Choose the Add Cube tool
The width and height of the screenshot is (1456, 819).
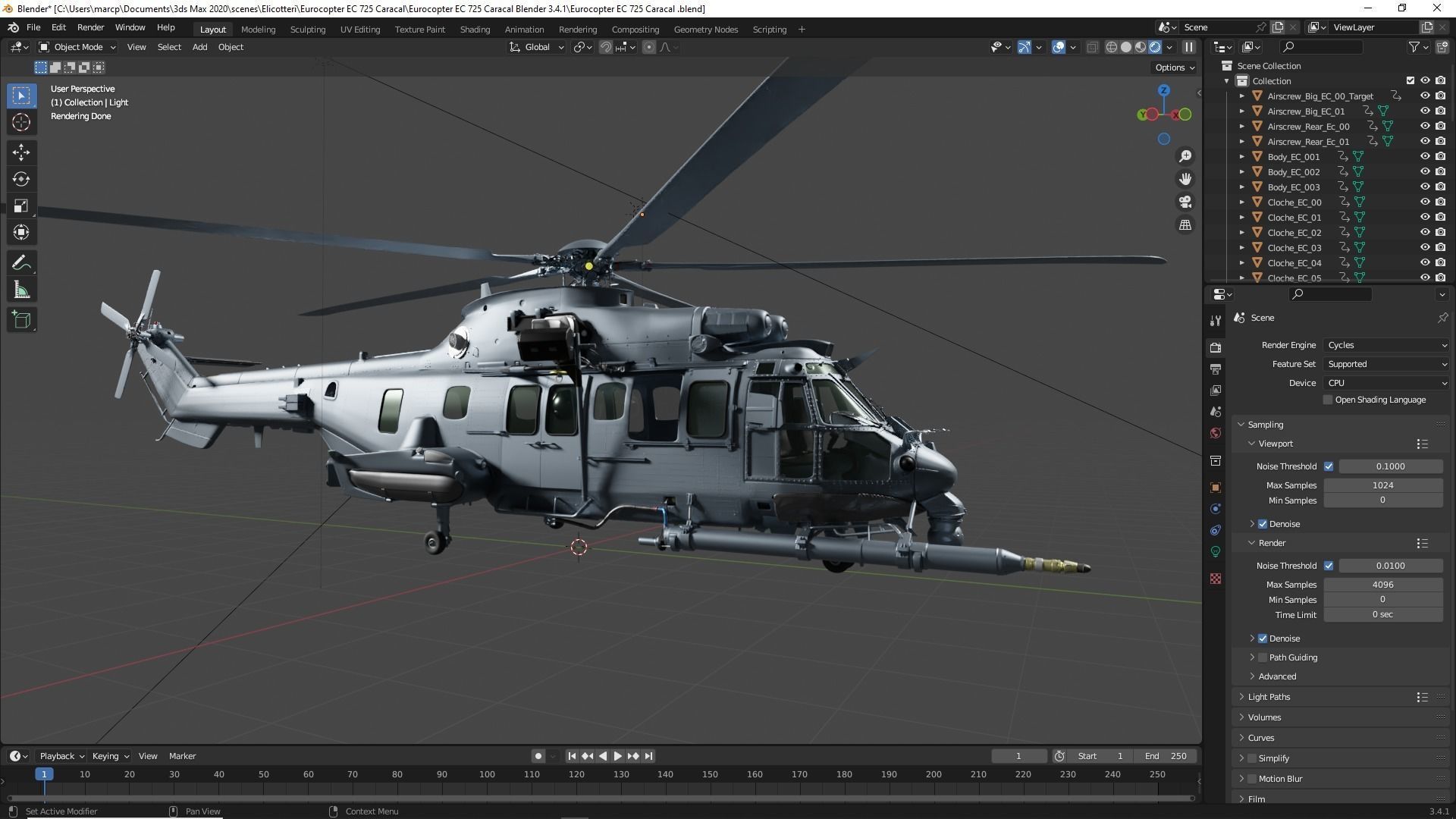(21, 320)
